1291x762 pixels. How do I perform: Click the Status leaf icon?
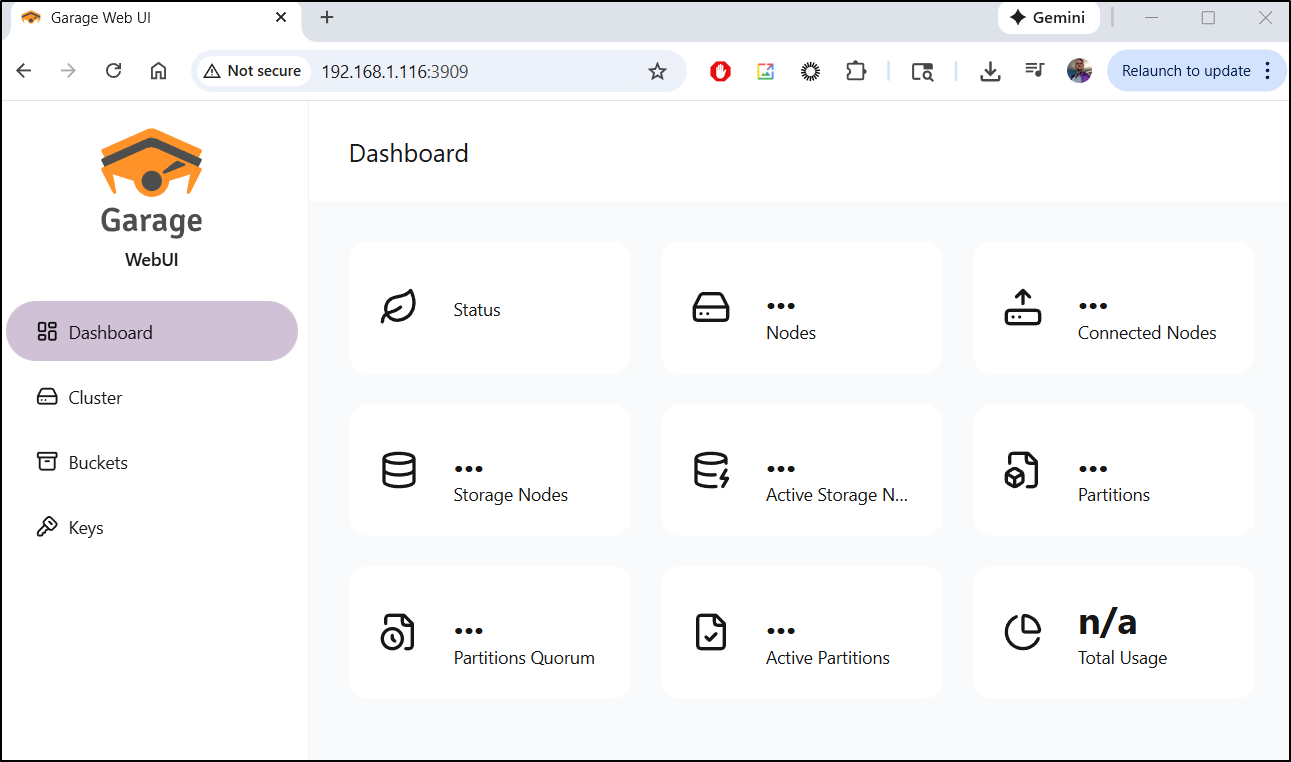pos(398,308)
